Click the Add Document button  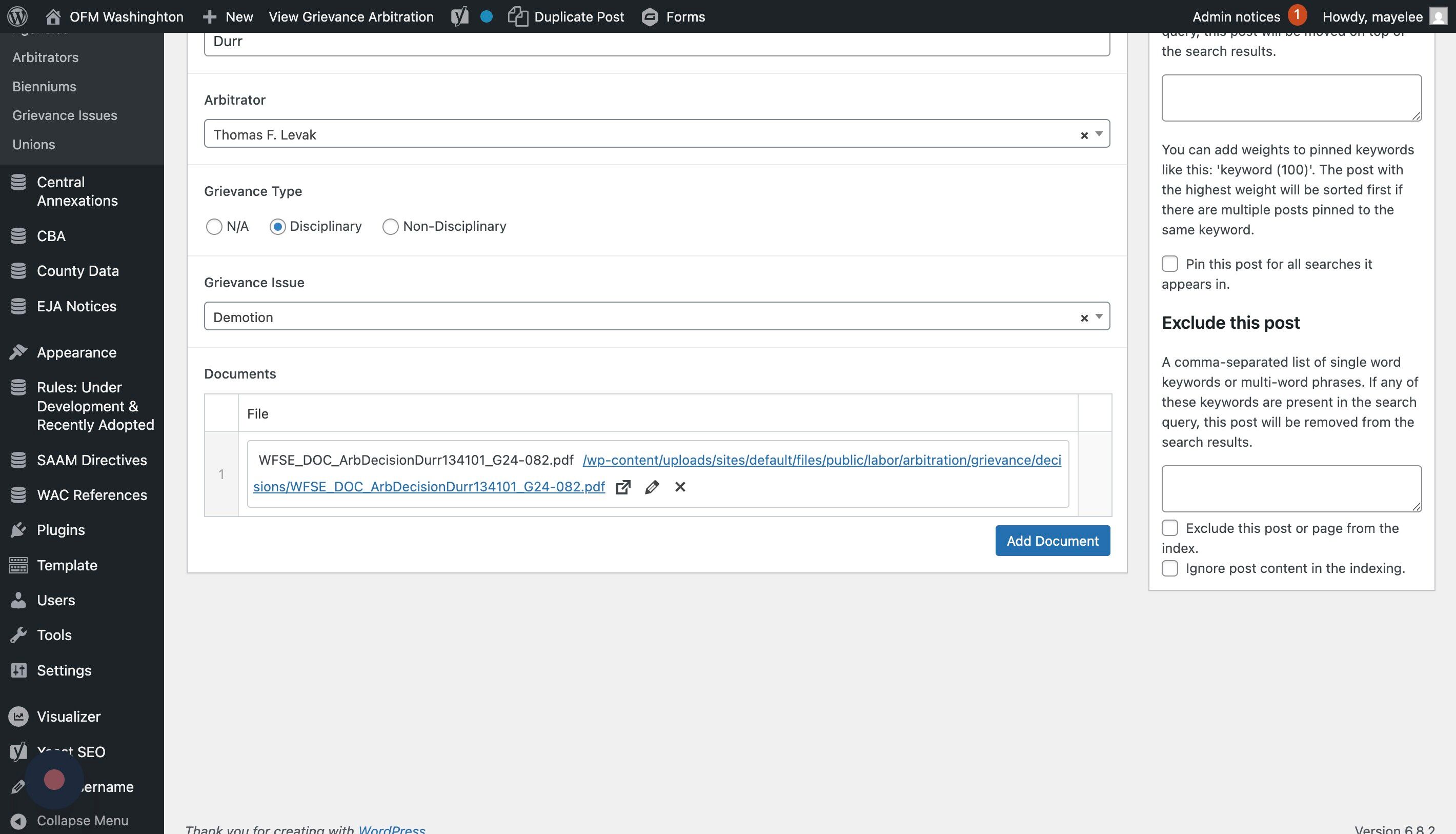[1052, 541]
